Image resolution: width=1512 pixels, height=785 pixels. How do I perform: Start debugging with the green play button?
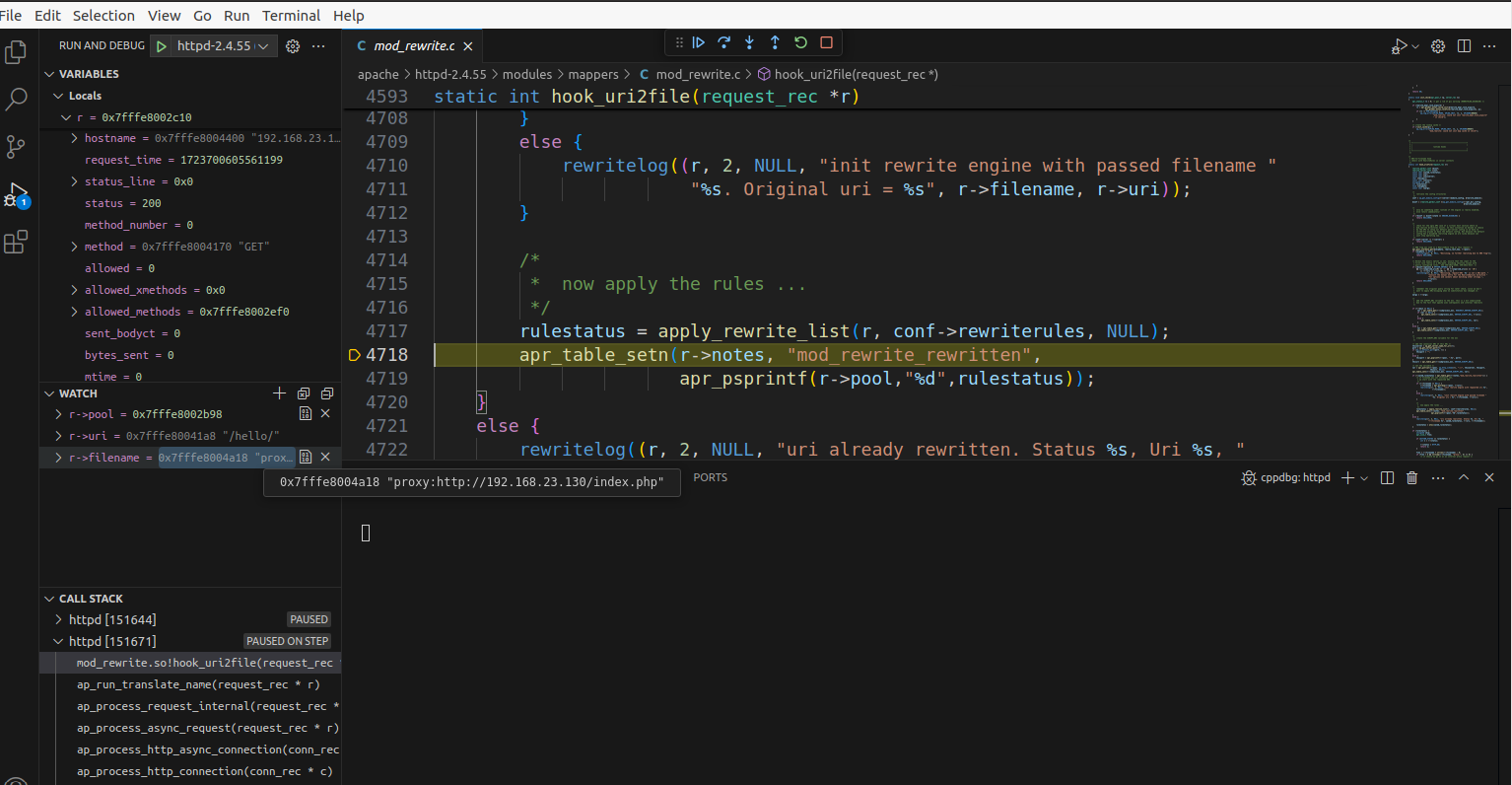click(162, 46)
